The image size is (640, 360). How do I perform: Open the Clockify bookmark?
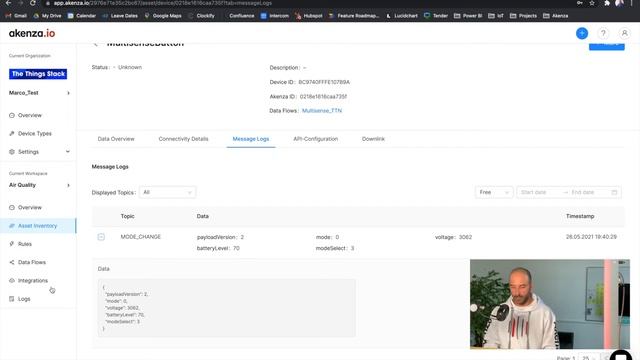coord(202,16)
